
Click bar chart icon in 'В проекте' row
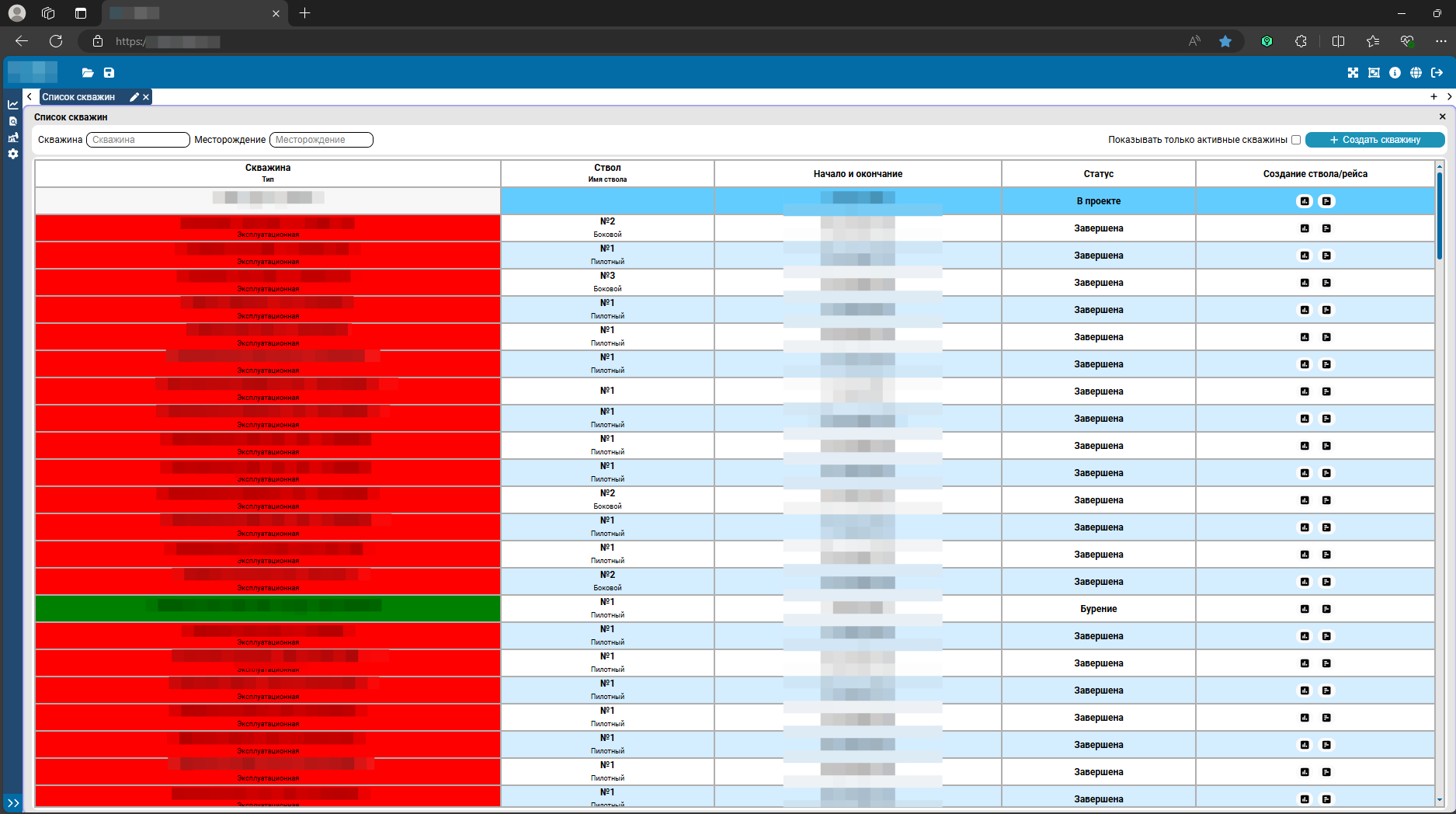[1305, 201]
